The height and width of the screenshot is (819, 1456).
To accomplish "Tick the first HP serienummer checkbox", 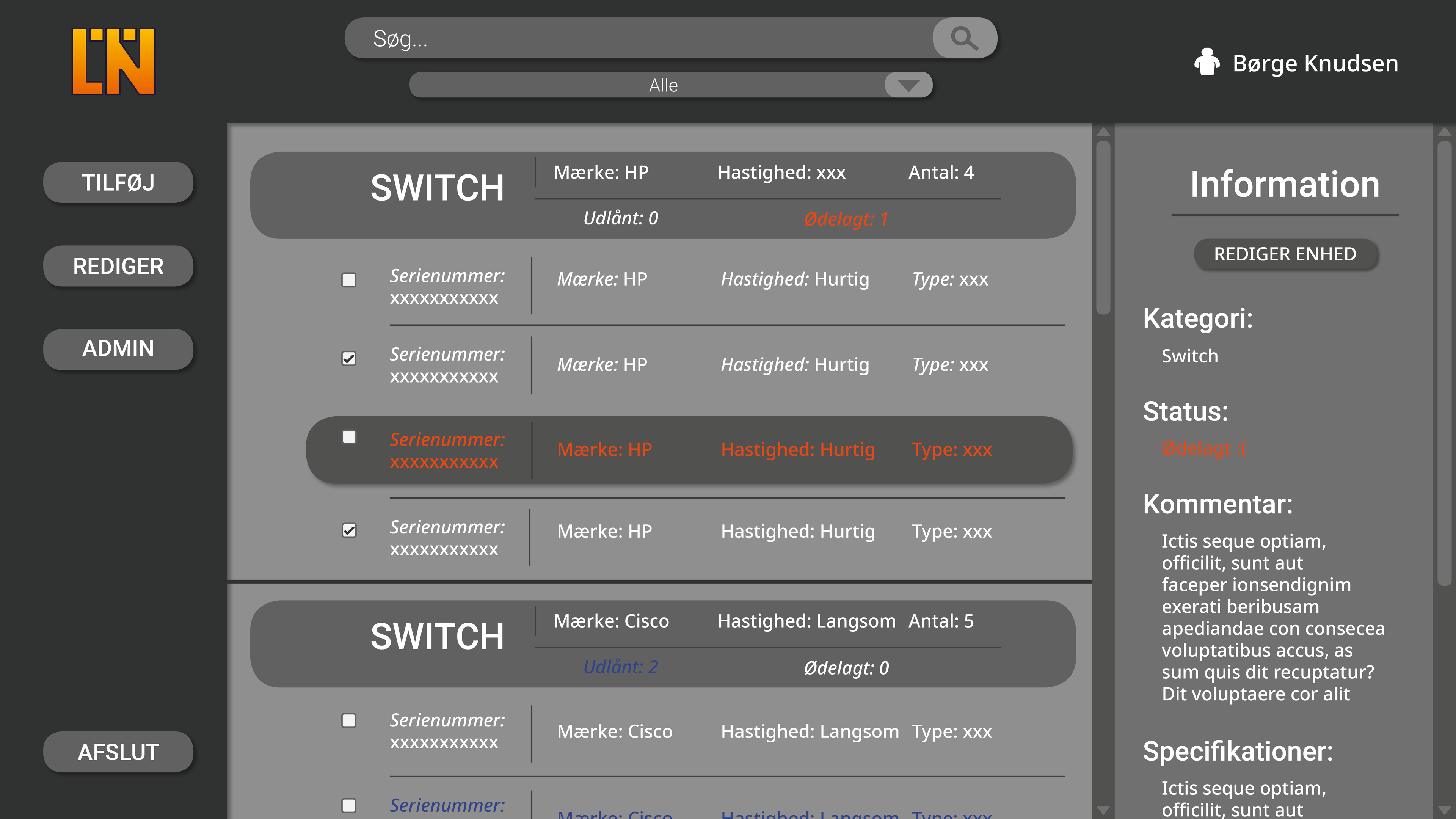I will (349, 280).
